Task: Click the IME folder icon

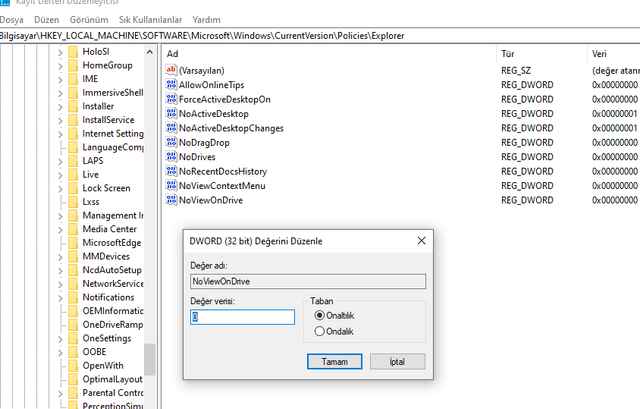Action: pyautogui.click(x=73, y=79)
